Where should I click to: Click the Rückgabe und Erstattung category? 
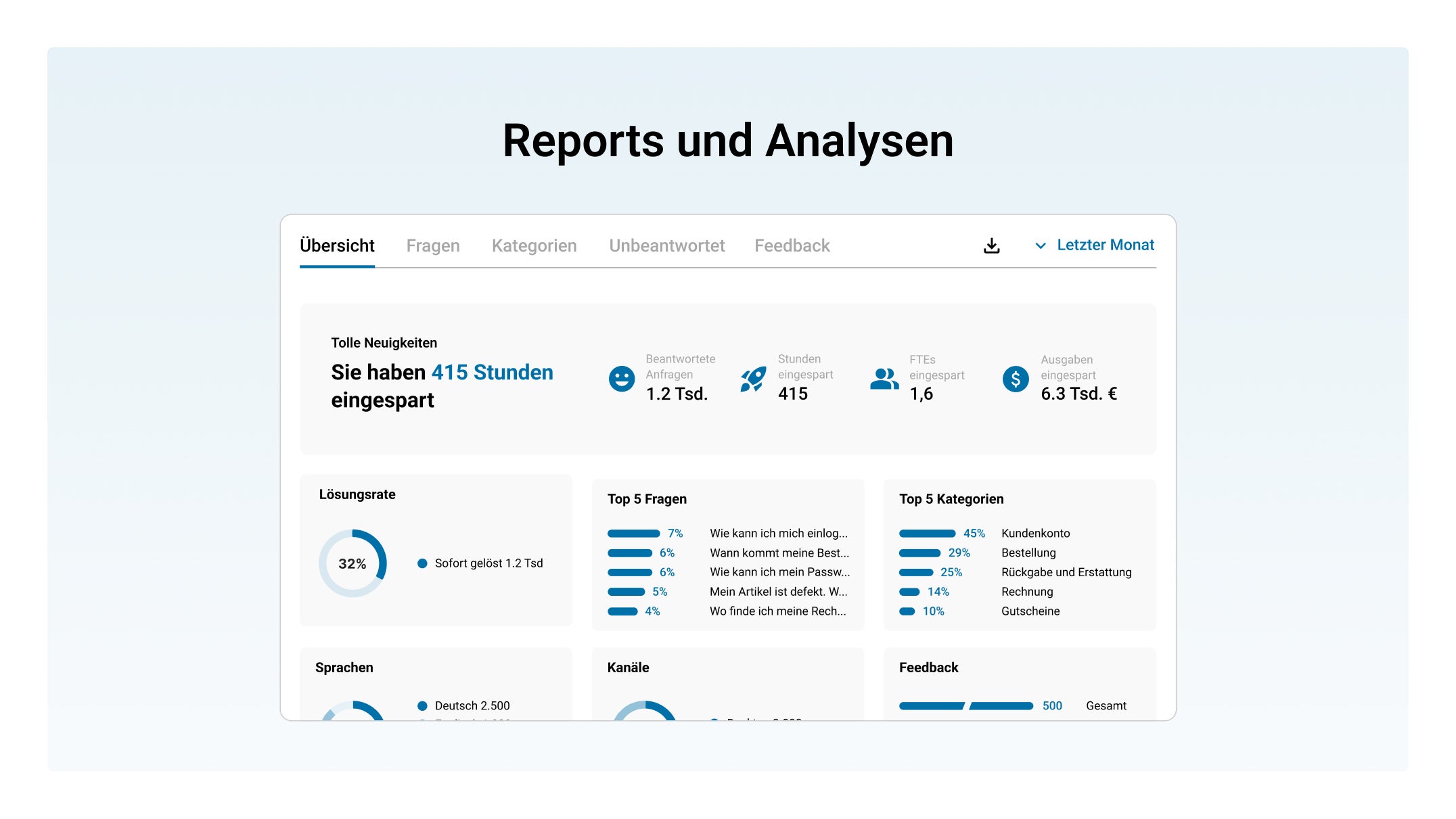pyautogui.click(x=1066, y=572)
